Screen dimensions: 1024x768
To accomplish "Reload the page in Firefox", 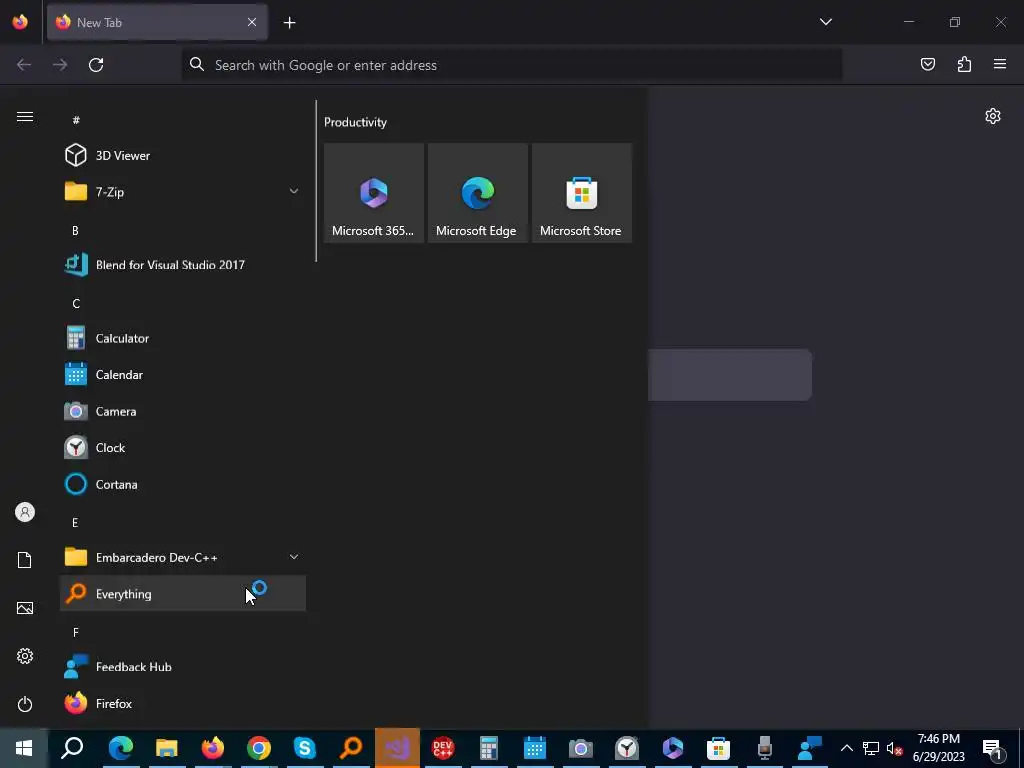I will (96, 65).
